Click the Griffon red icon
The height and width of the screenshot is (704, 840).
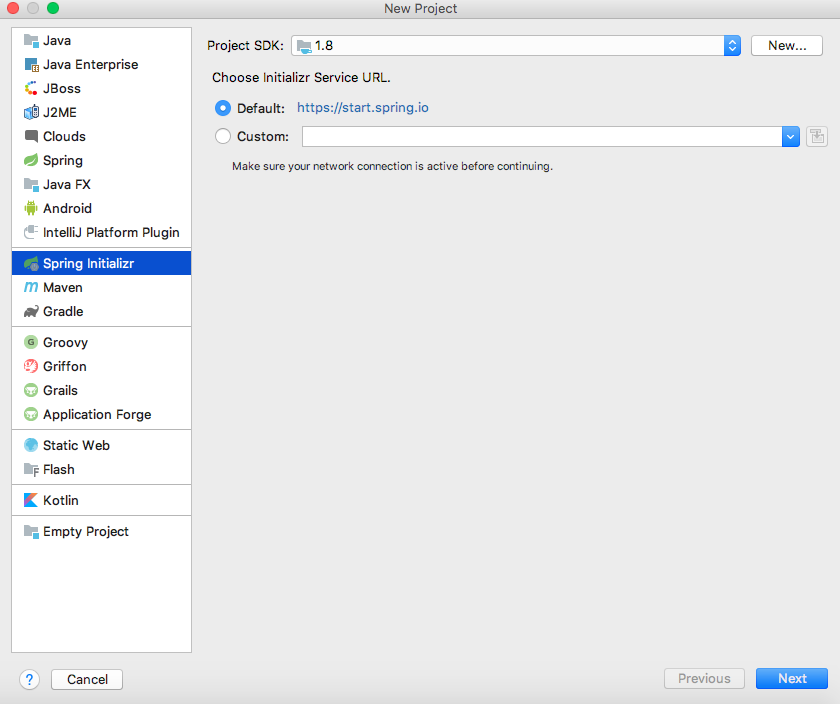(31, 366)
